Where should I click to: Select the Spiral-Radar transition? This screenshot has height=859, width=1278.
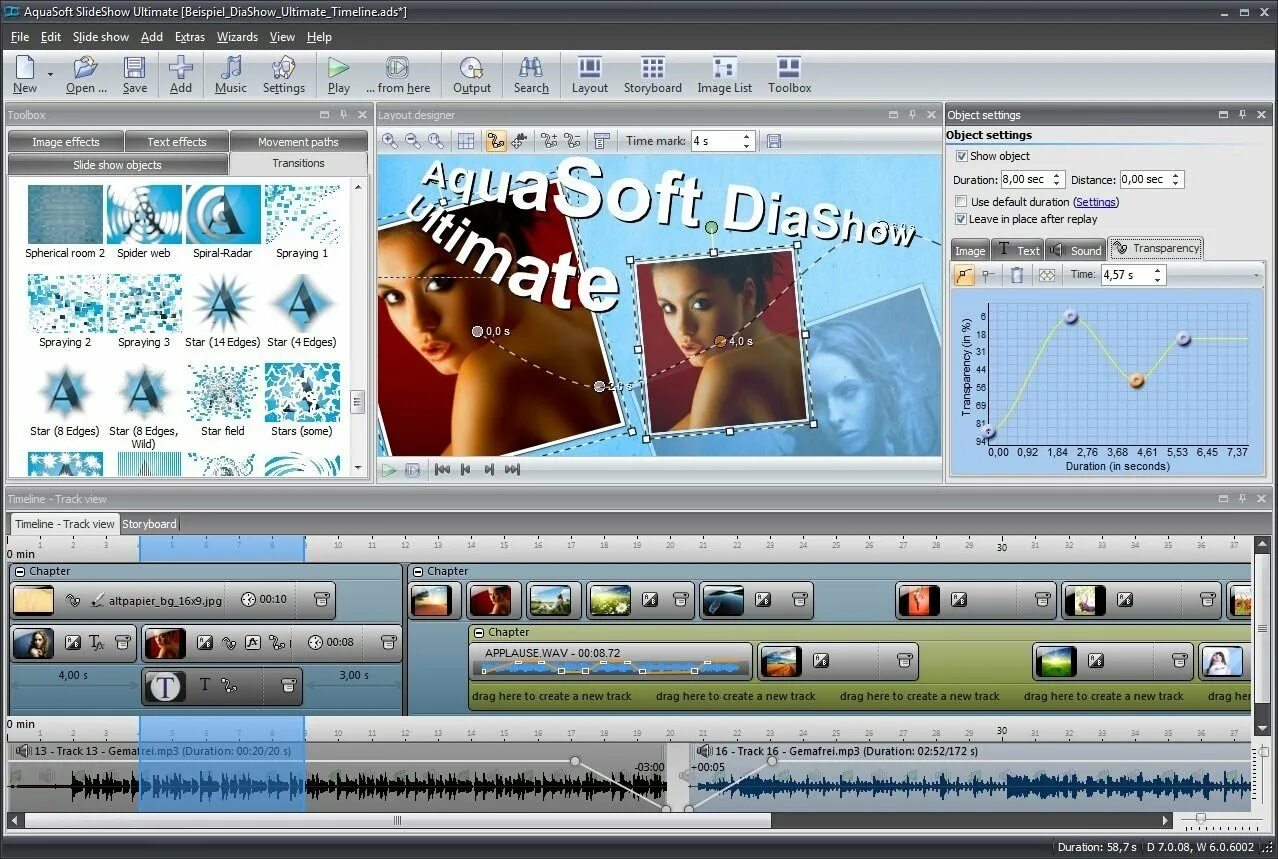tap(223, 223)
